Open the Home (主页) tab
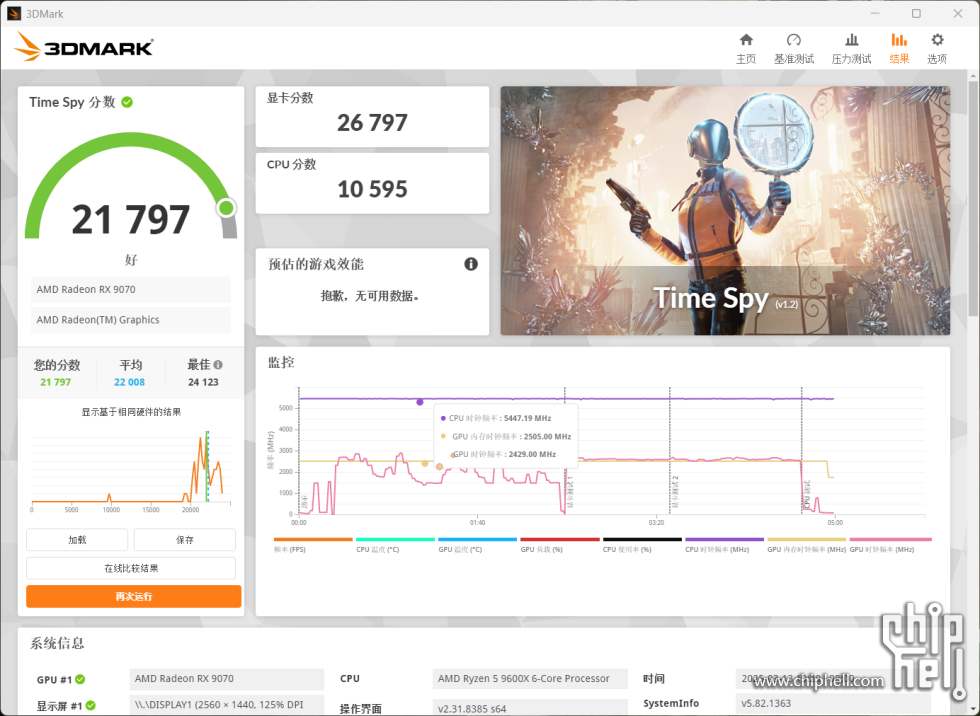The width and height of the screenshot is (980, 716). (x=746, y=49)
